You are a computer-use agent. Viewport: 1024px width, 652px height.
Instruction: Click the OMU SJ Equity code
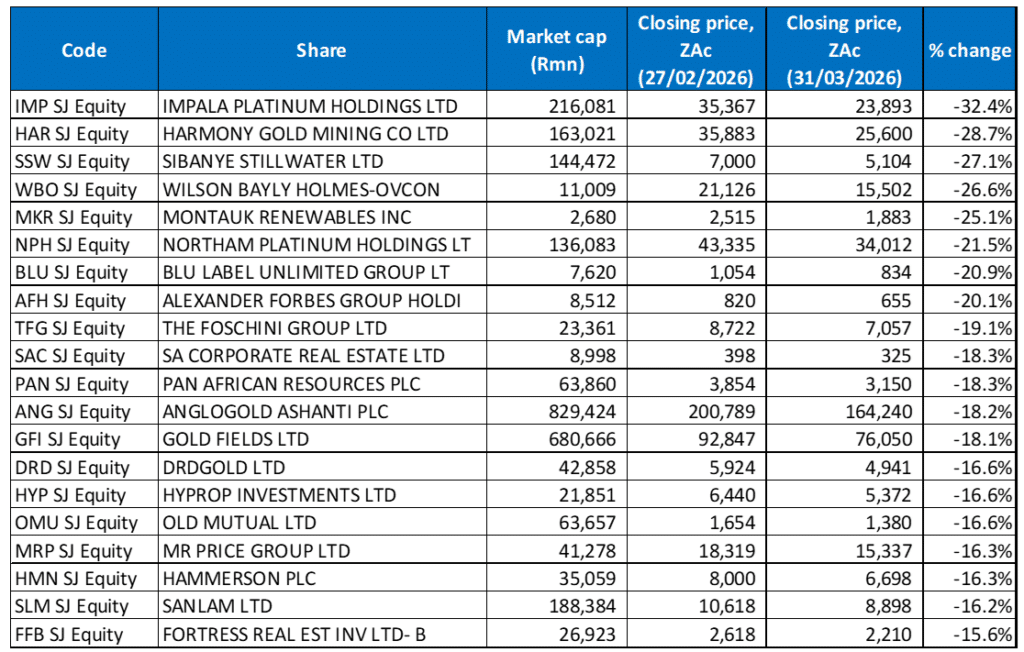pyautogui.click(x=74, y=522)
